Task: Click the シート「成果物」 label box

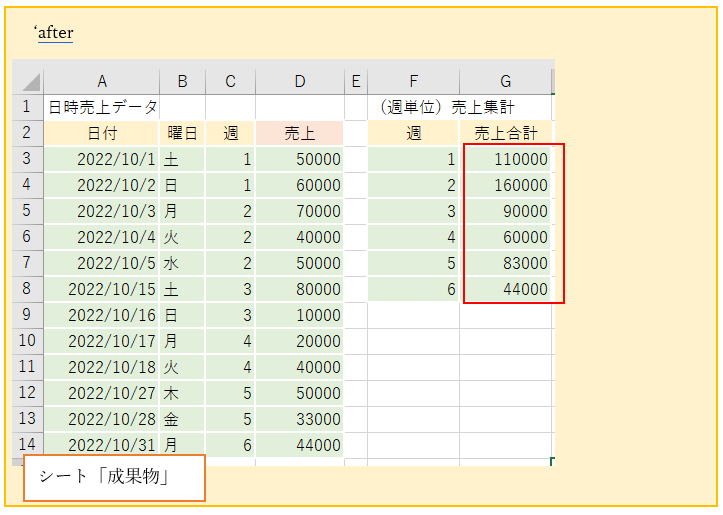Action: point(114,478)
